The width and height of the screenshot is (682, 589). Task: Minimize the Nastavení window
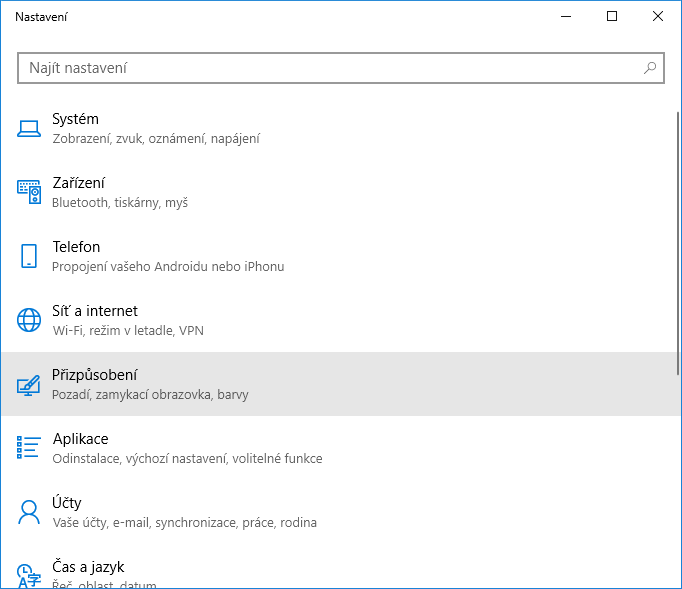pyautogui.click(x=566, y=17)
